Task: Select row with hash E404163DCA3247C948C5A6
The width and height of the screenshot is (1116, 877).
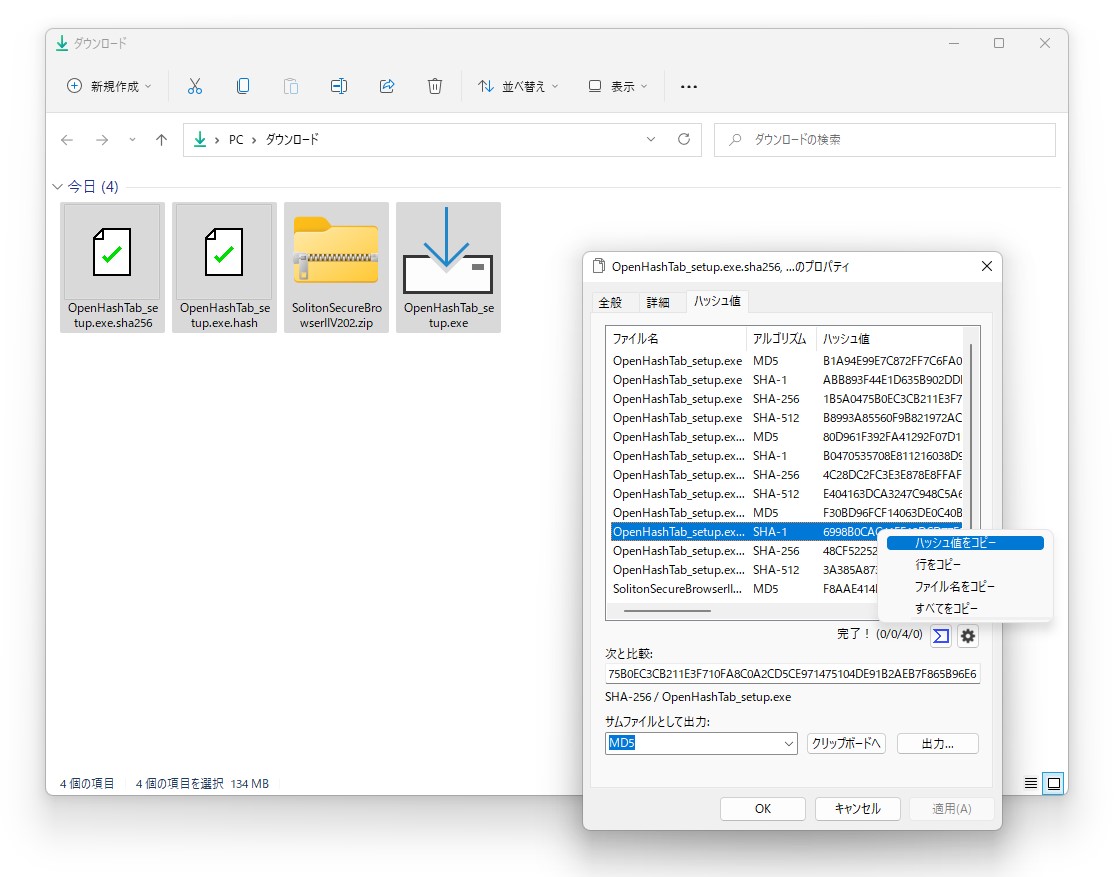Action: pos(786,494)
